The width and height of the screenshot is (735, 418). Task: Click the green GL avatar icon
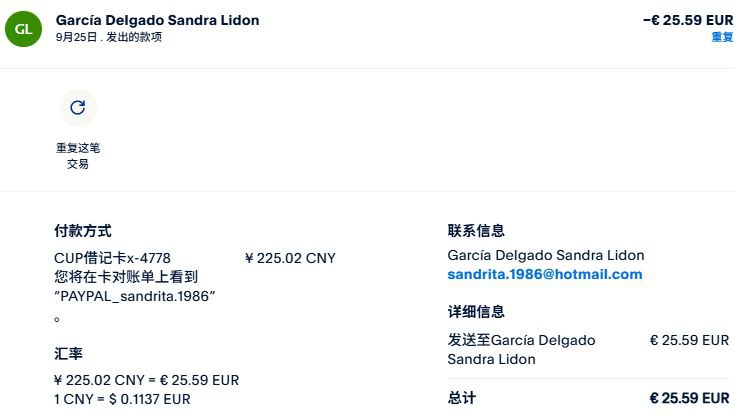[x=23, y=28]
